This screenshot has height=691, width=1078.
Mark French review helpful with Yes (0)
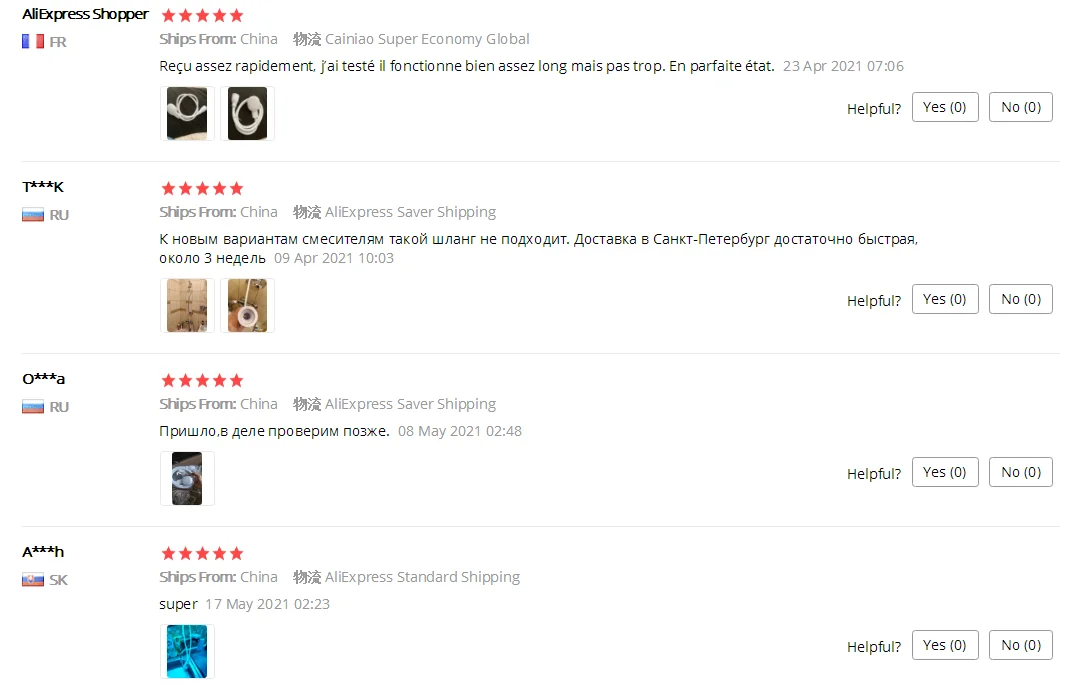[x=945, y=107]
